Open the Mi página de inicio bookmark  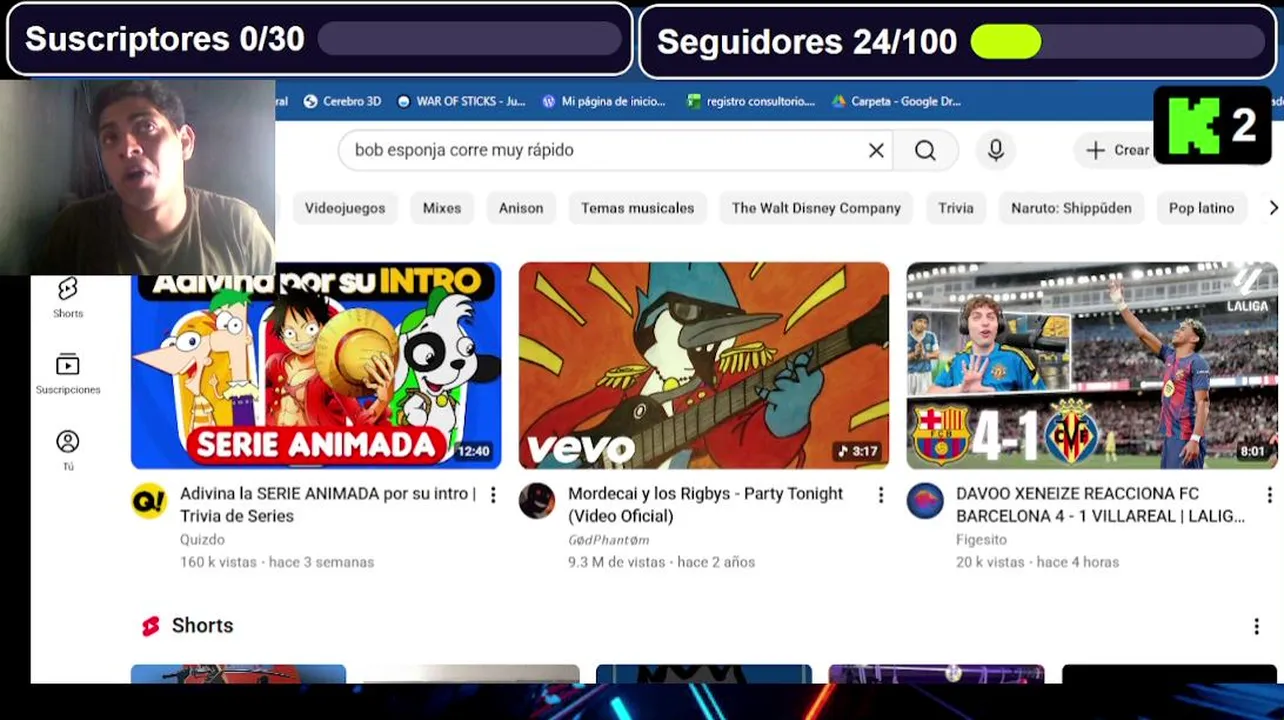point(604,101)
